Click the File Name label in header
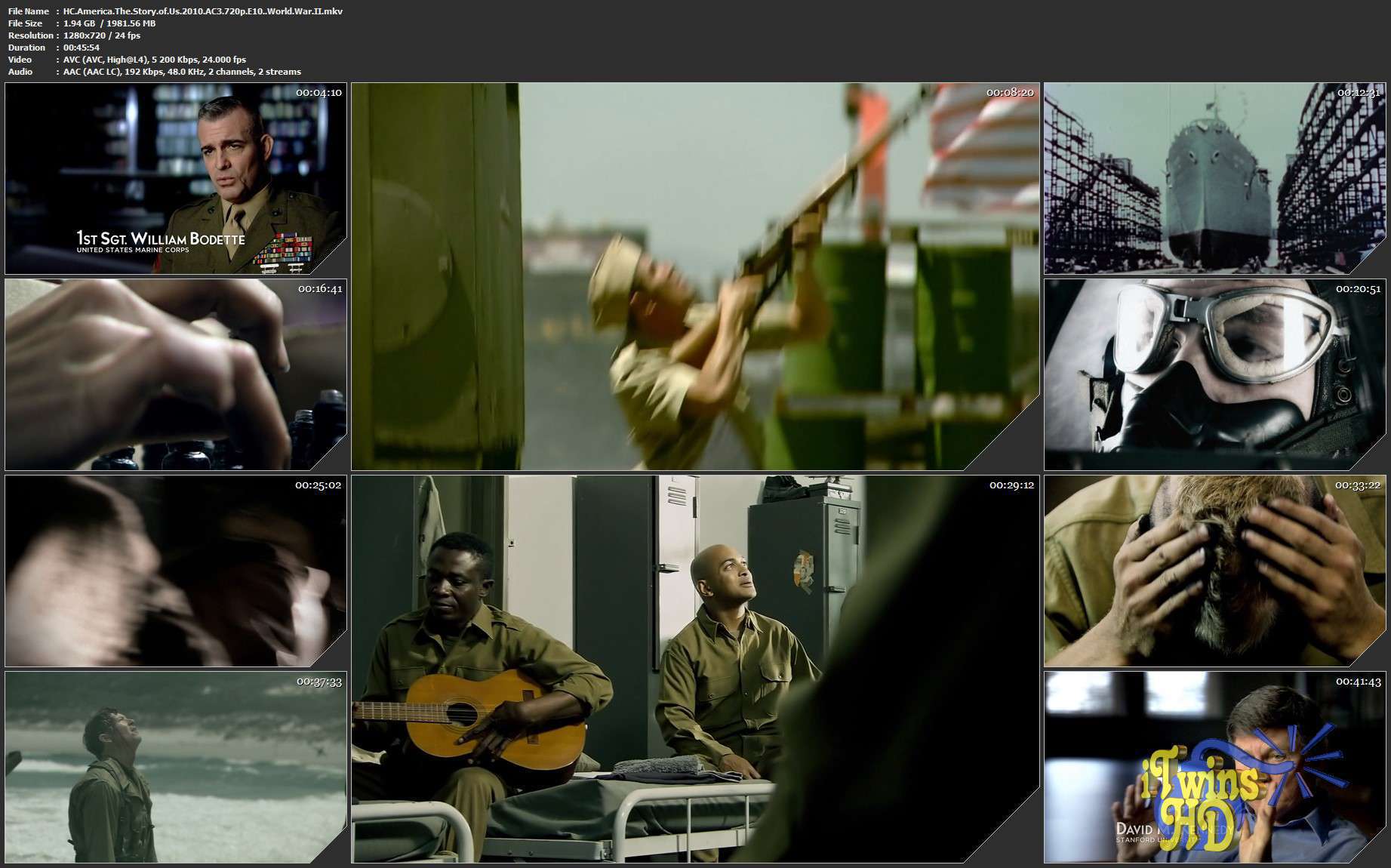This screenshot has height=868, width=1391. [x=29, y=11]
